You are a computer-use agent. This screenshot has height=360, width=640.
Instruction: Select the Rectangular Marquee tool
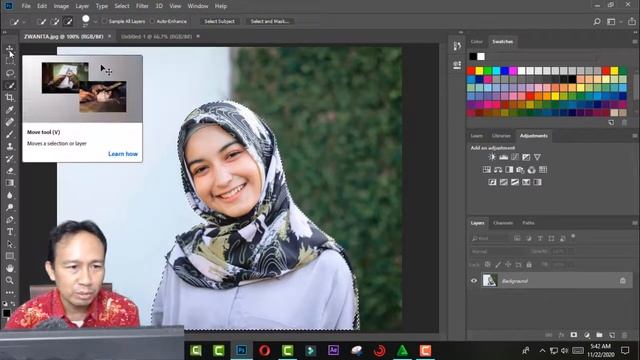tap(10, 61)
